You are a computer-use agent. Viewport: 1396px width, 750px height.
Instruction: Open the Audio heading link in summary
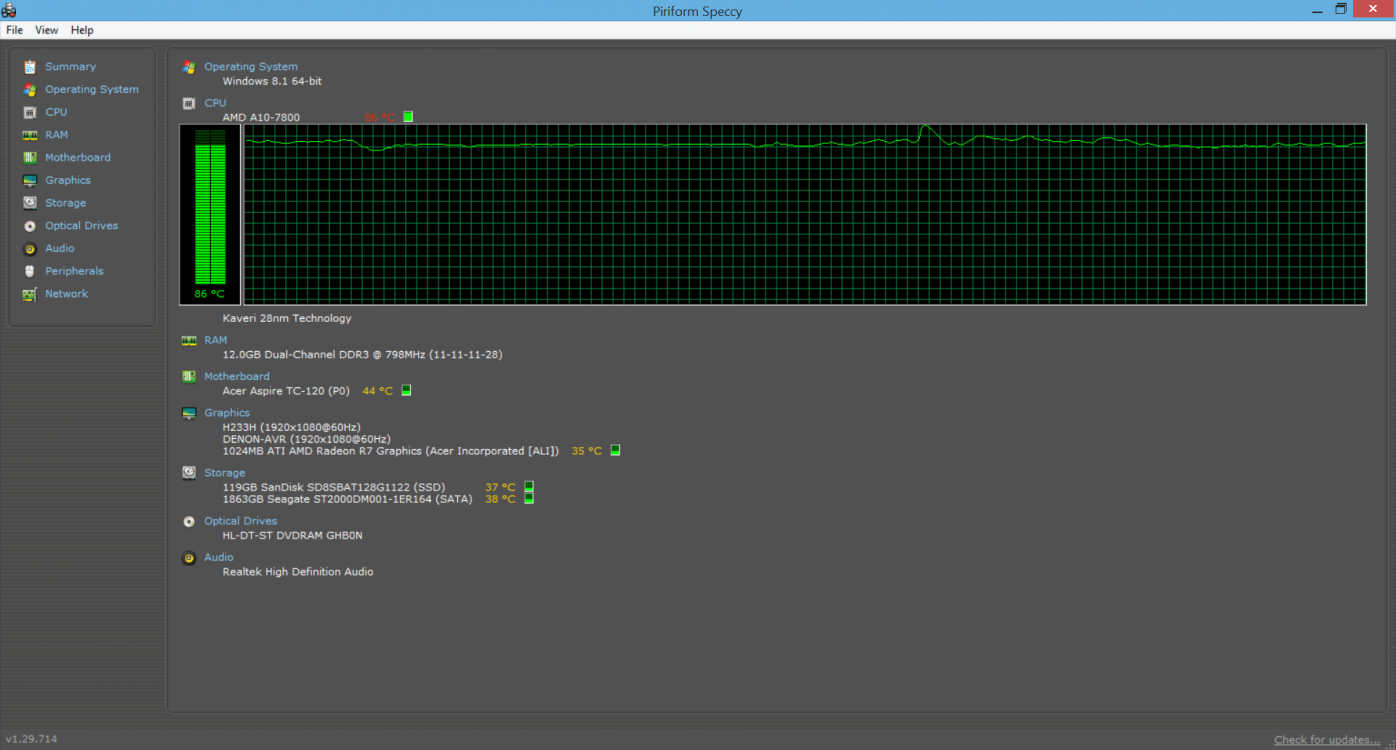click(x=219, y=558)
